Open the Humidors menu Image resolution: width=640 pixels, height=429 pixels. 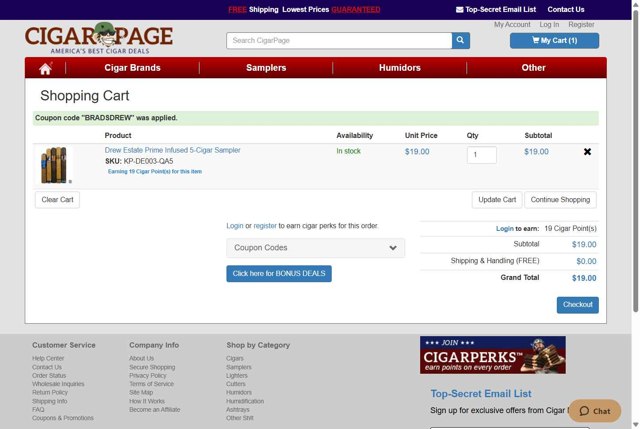400,68
